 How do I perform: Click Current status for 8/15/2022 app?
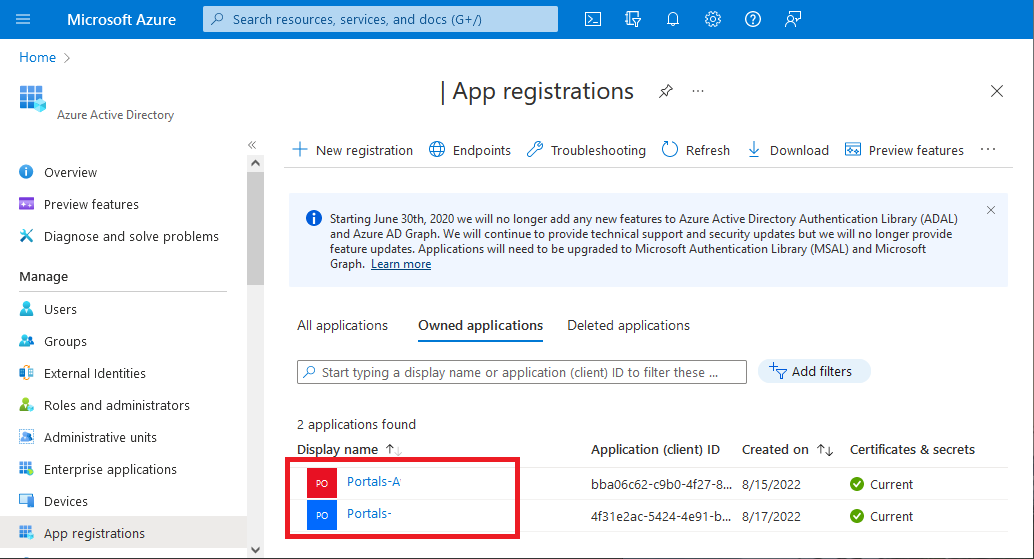[881, 485]
